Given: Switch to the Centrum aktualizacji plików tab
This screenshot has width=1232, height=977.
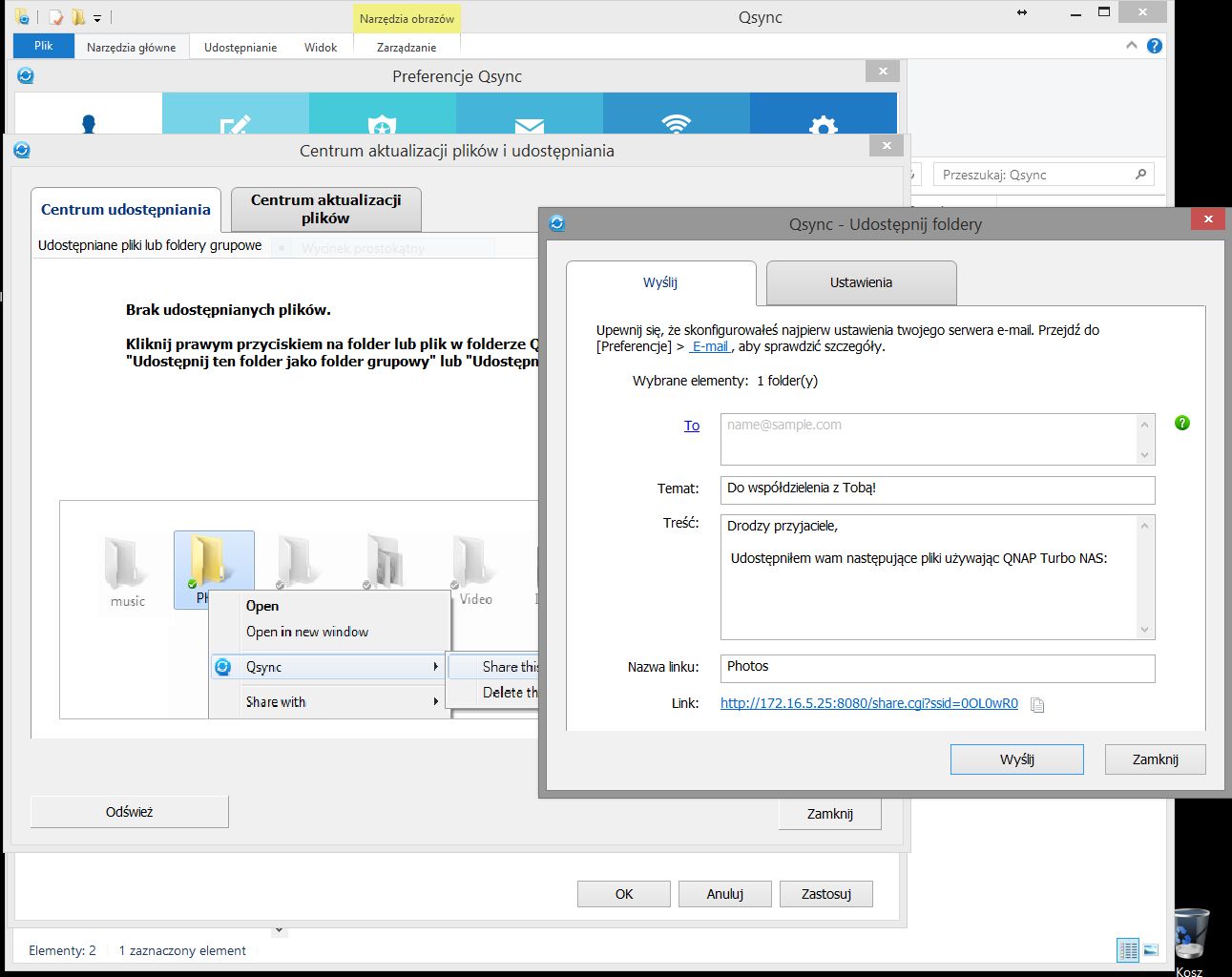Looking at the screenshot, I should click(x=325, y=209).
